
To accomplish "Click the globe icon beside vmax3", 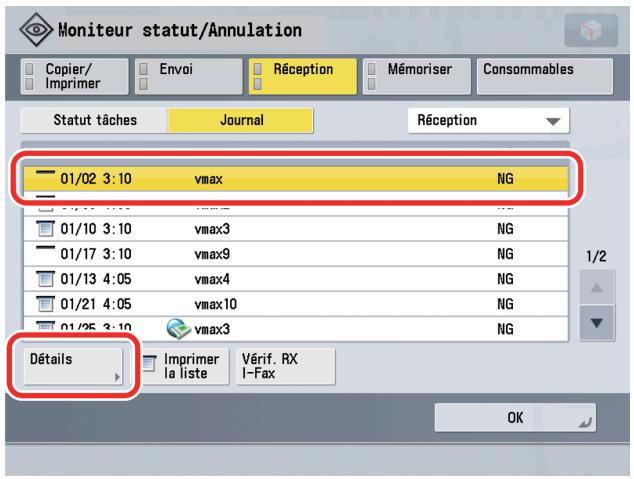I will (178, 328).
